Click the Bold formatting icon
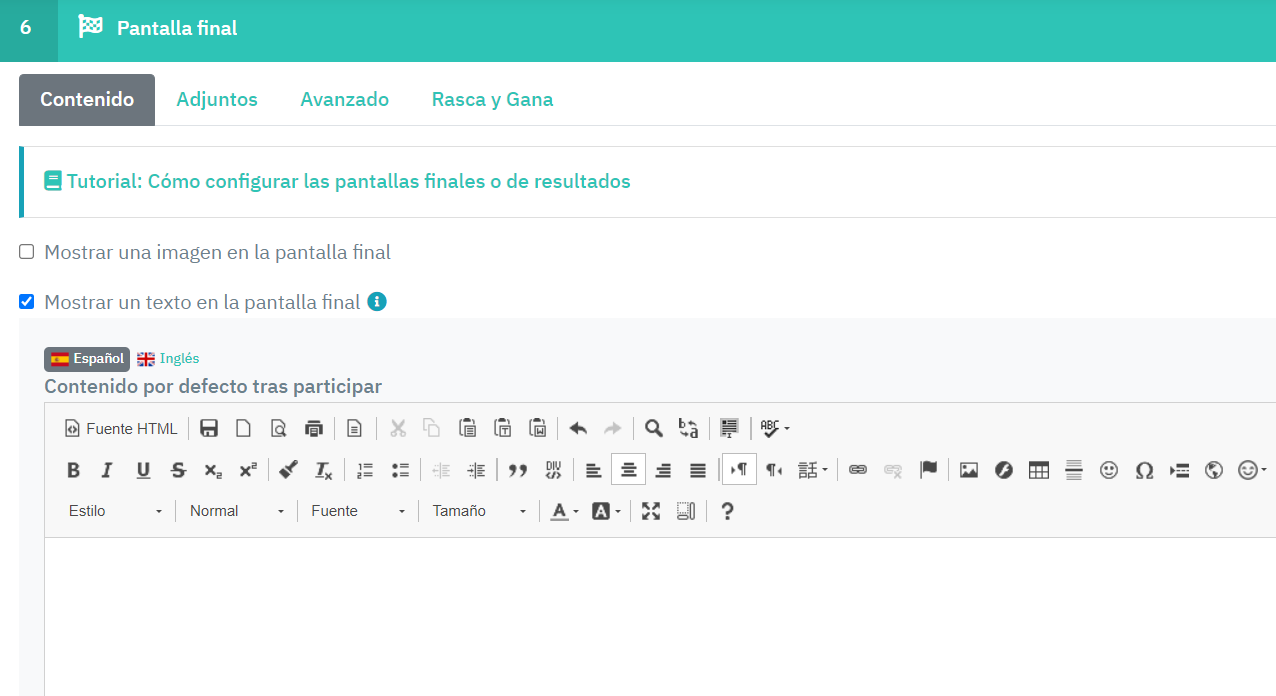This screenshot has width=1276, height=696. pos(73,470)
